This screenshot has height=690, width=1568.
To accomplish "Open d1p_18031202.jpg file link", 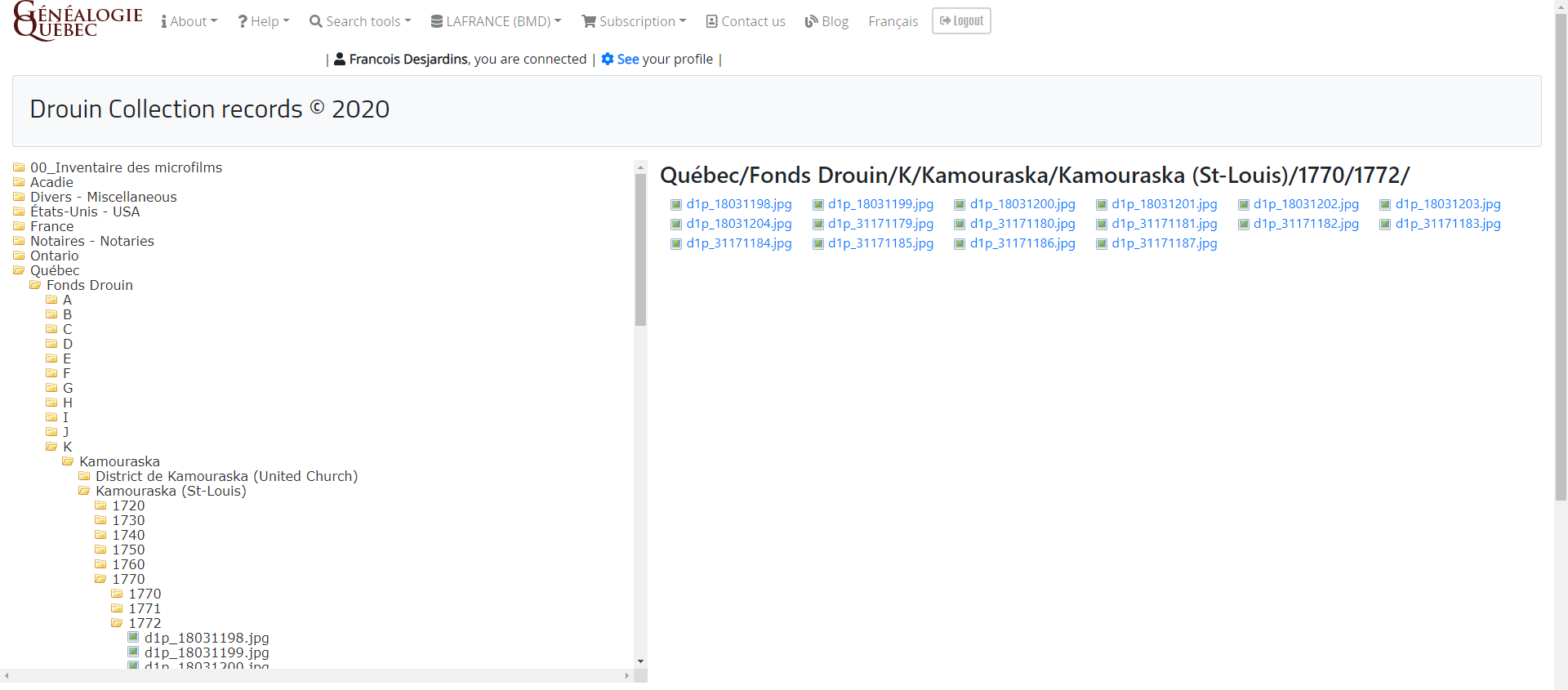I will pyautogui.click(x=1306, y=204).
